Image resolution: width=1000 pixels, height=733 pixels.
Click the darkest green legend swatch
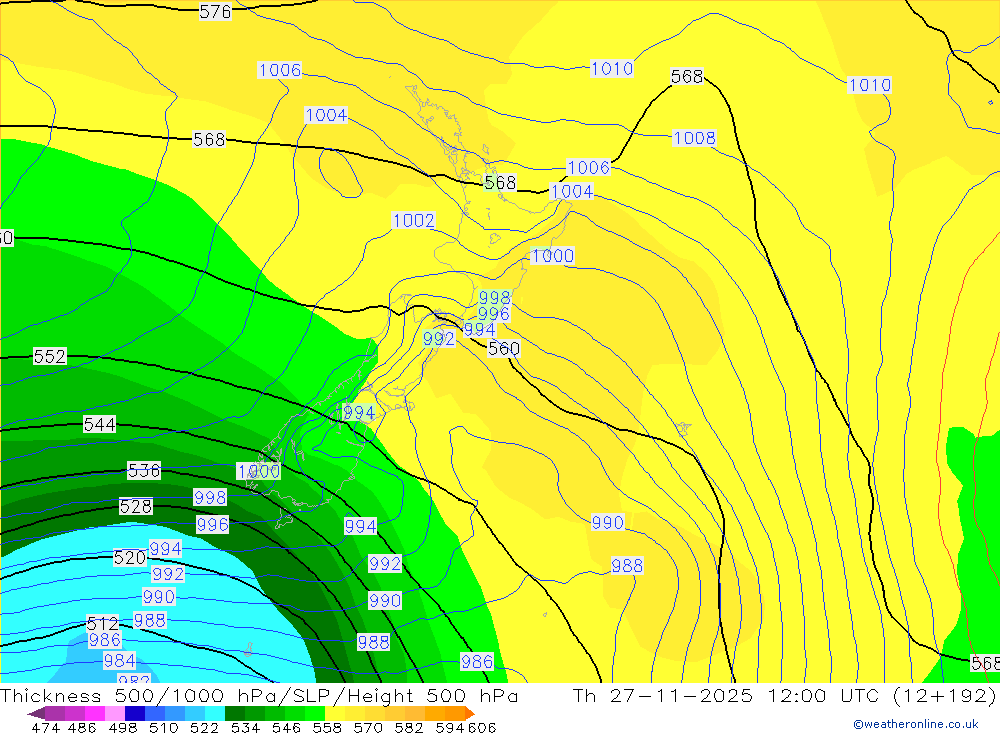234,714
